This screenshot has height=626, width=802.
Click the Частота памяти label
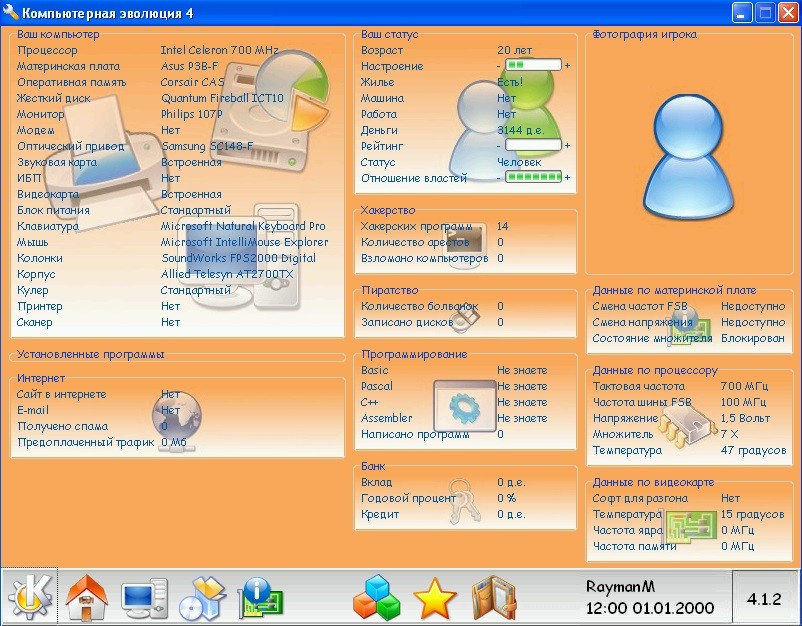coord(634,546)
